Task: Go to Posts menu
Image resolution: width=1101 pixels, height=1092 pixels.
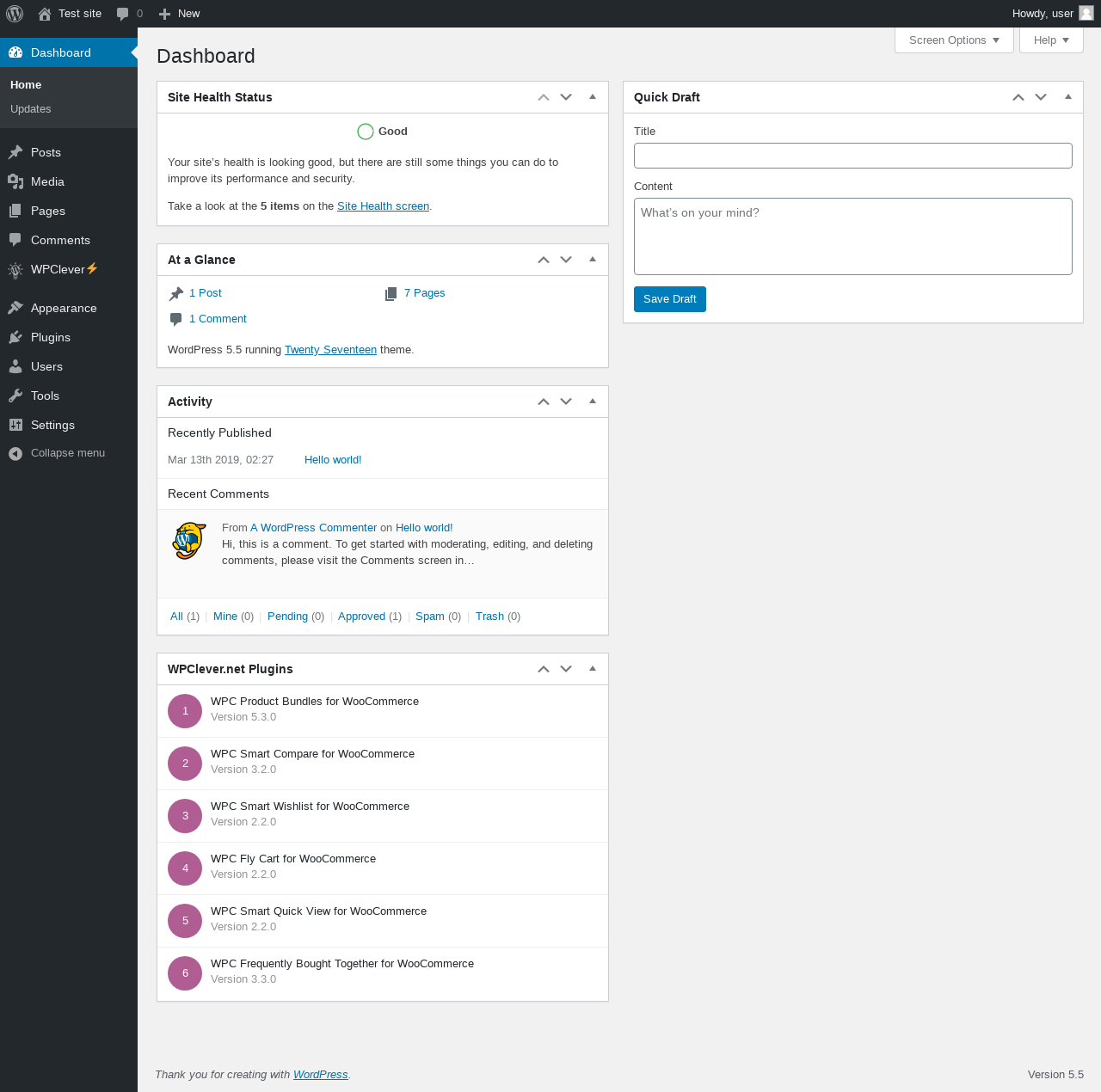Action: click(x=69, y=152)
